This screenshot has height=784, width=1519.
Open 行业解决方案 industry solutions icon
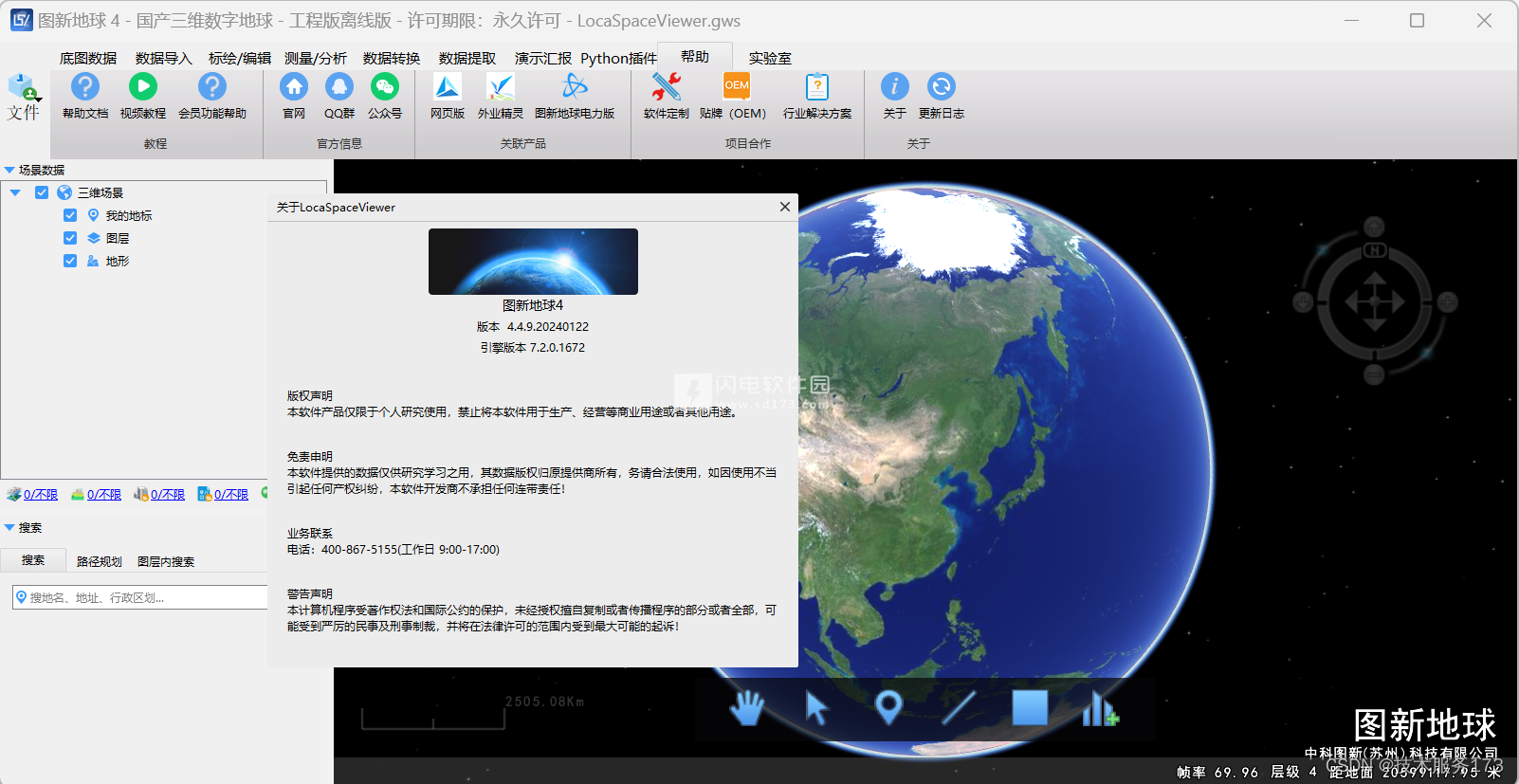click(x=817, y=87)
